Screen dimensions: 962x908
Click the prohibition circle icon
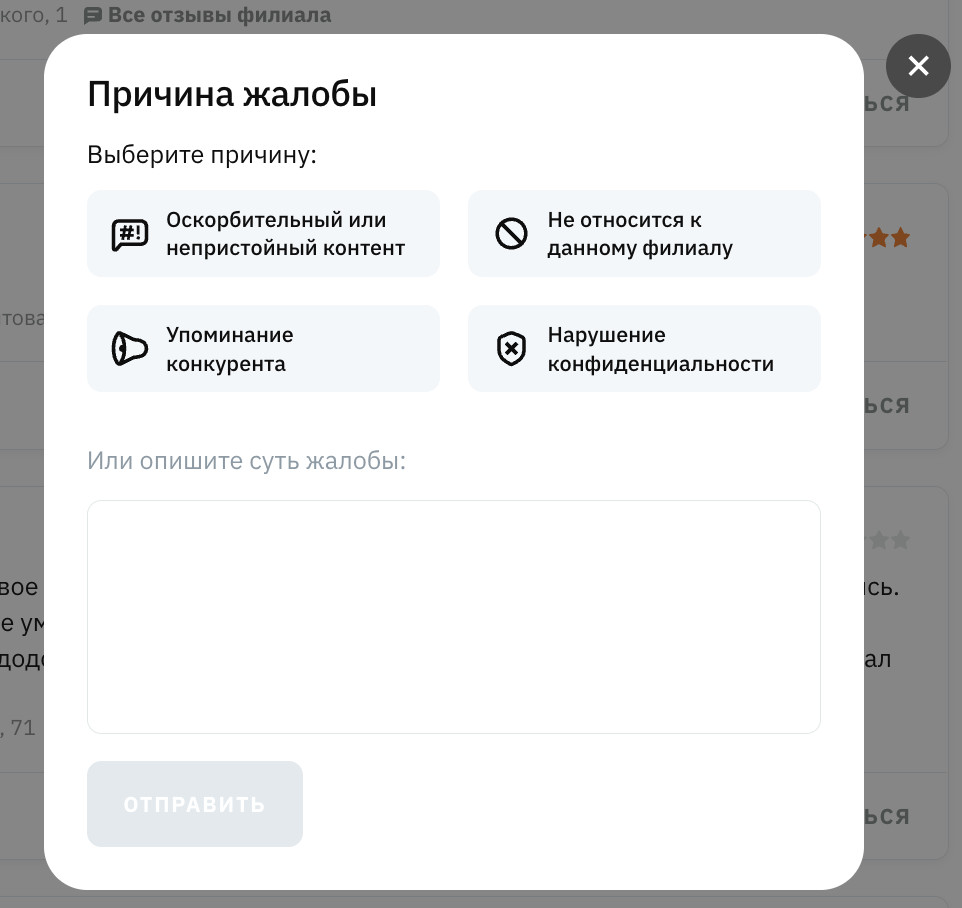(x=511, y=235)
